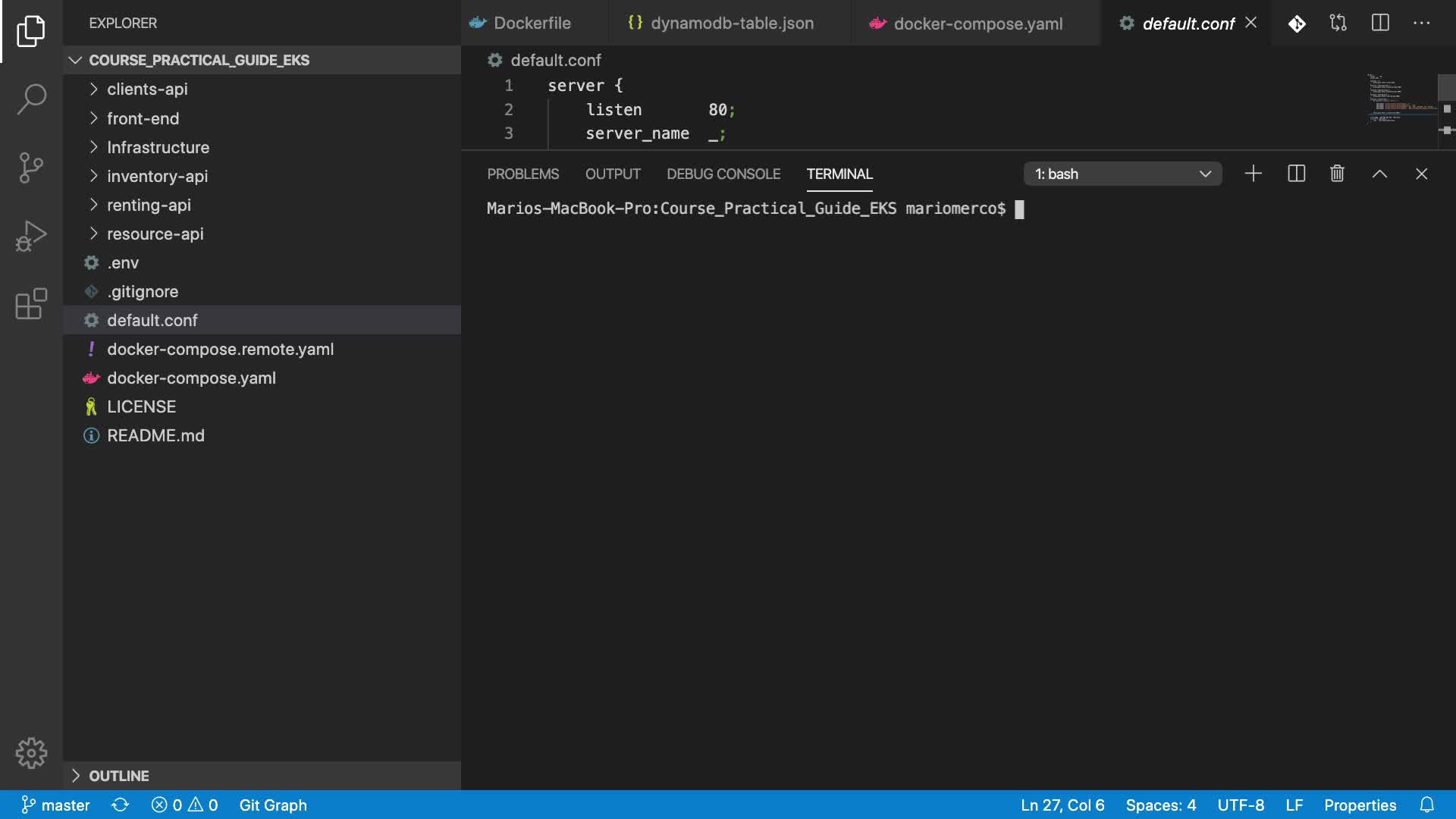Split the terminal pane

[x=1296, y=174]
